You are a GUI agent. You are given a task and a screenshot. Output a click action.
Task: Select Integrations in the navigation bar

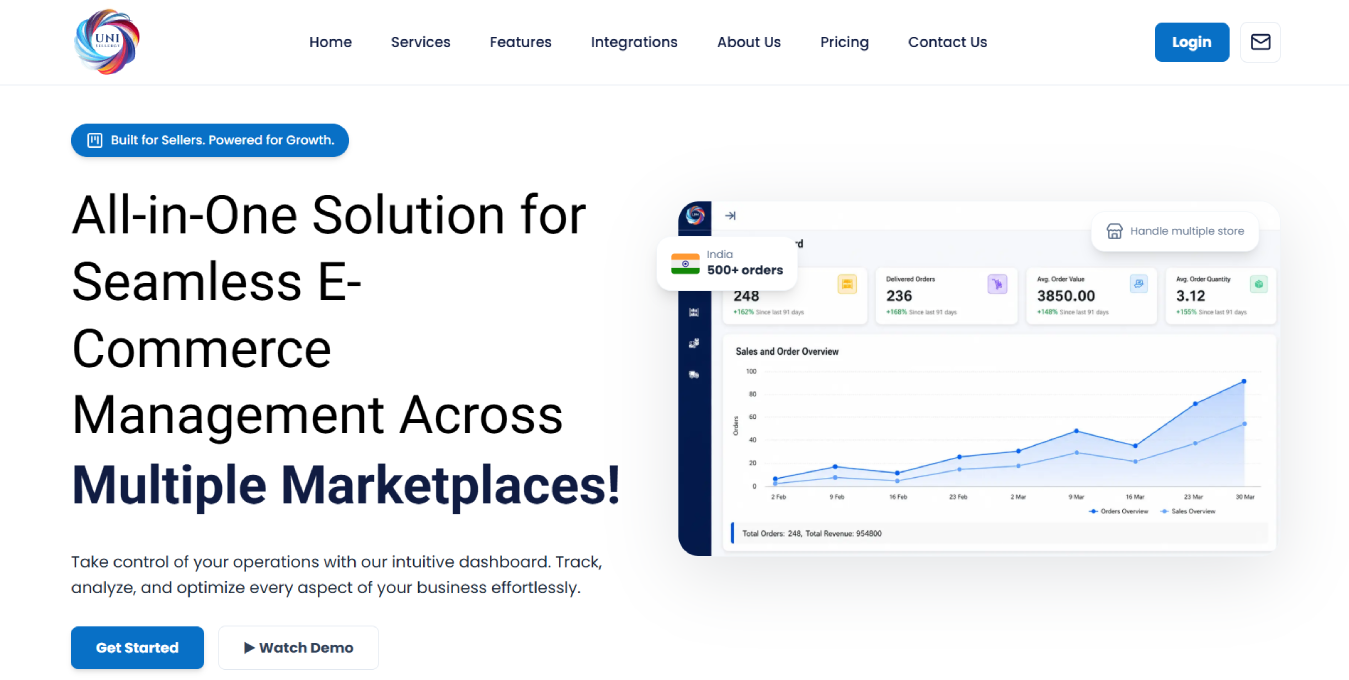tap(634, 42)
